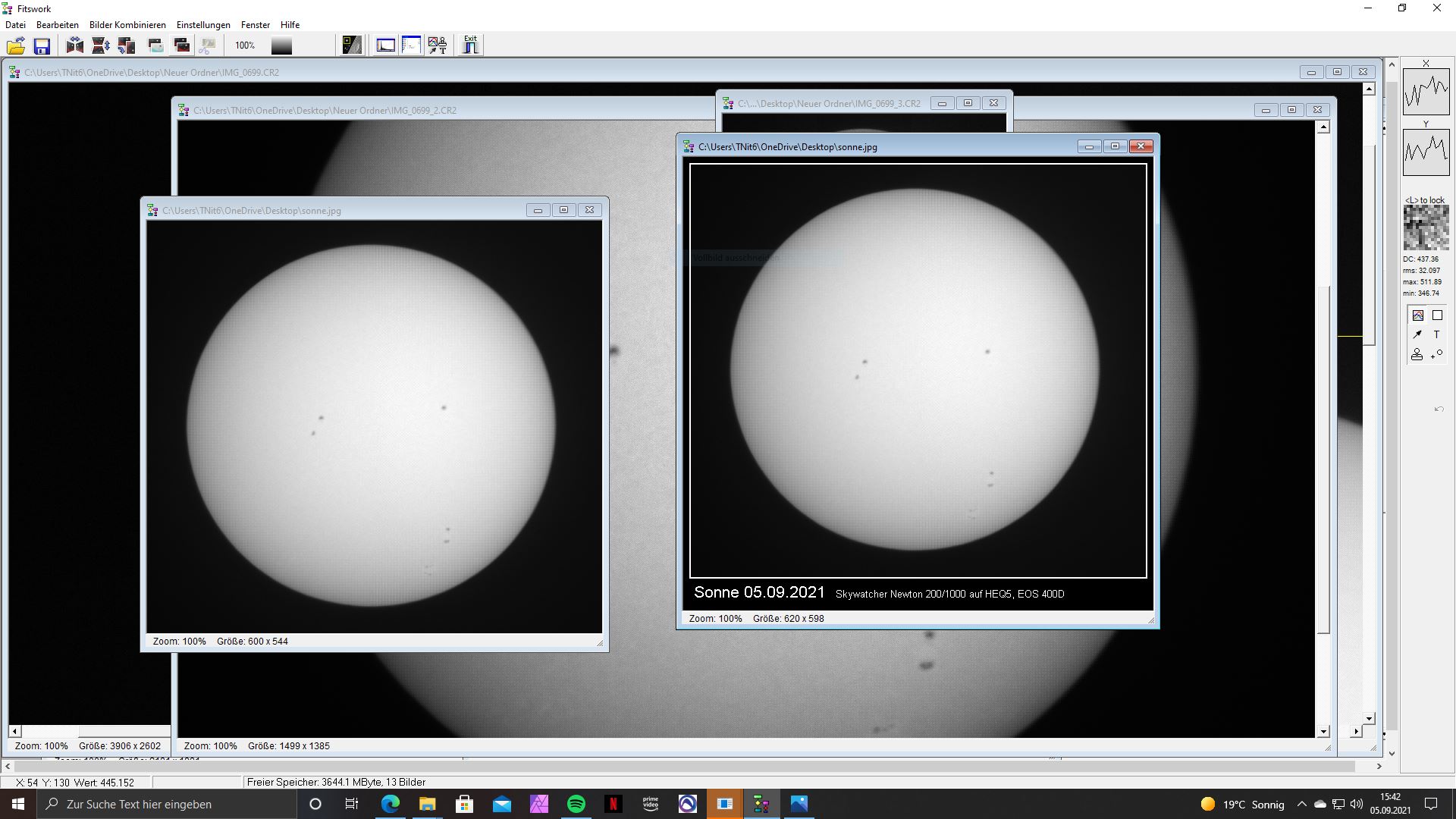Viewport: 1456px width, 819px height.
Task: Open Spotify from the taskbar
Action: coord(576,804)
